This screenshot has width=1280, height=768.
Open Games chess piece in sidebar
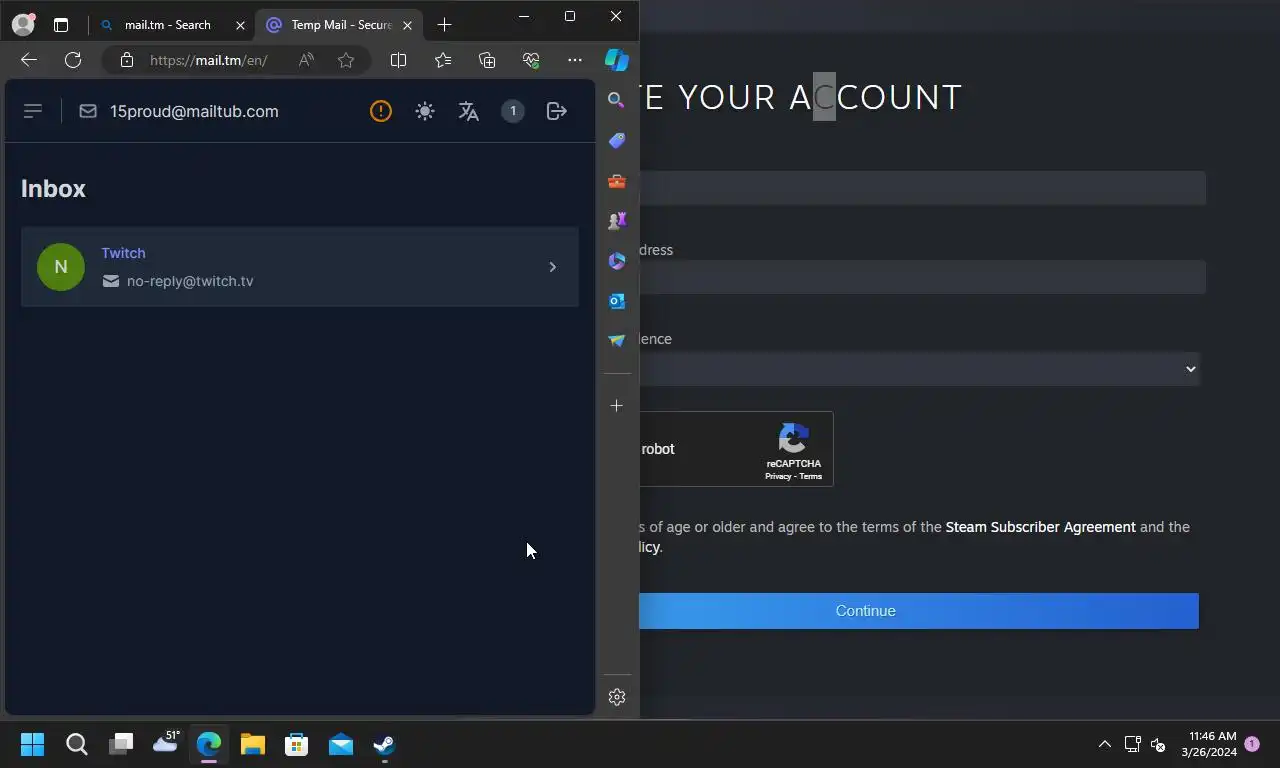[x=617, y=220]
